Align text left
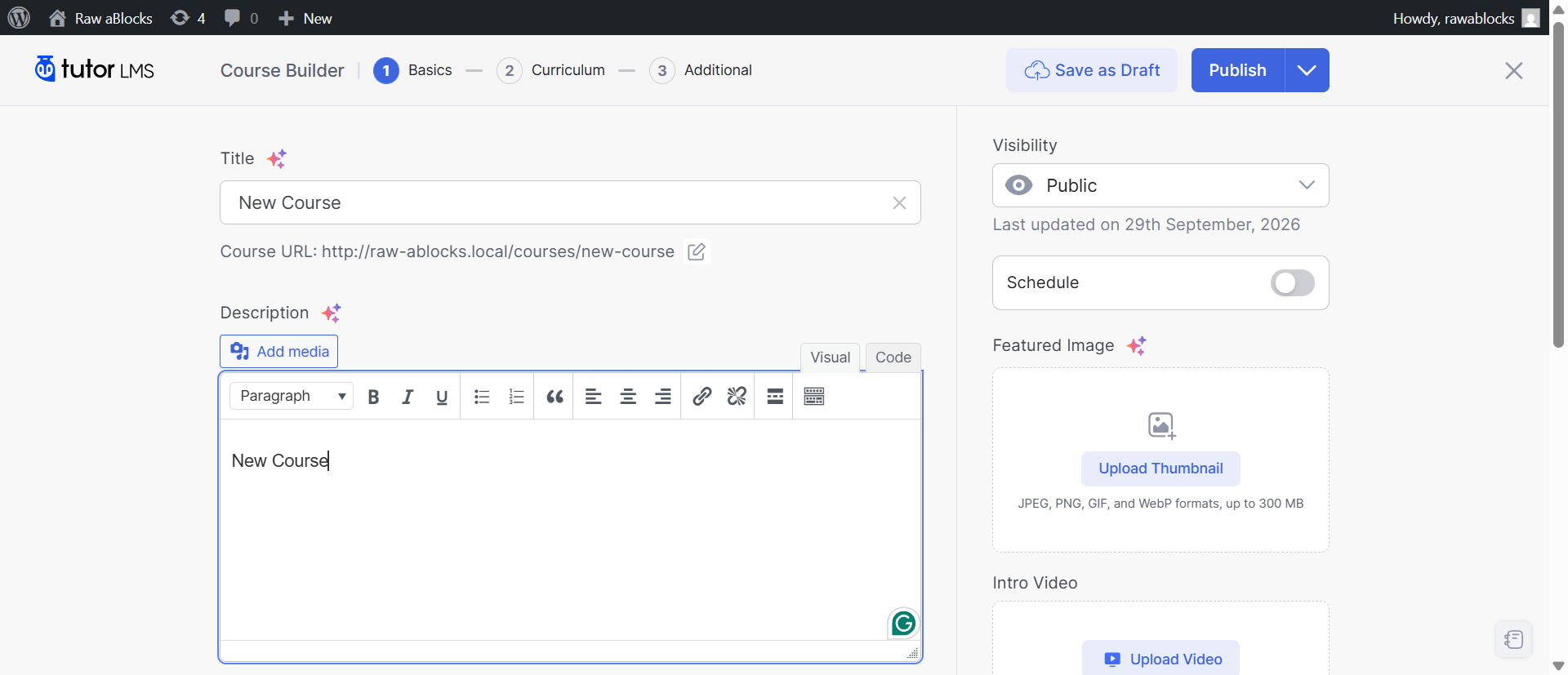This screenshot has width=1568, height=675. point(594,397)
